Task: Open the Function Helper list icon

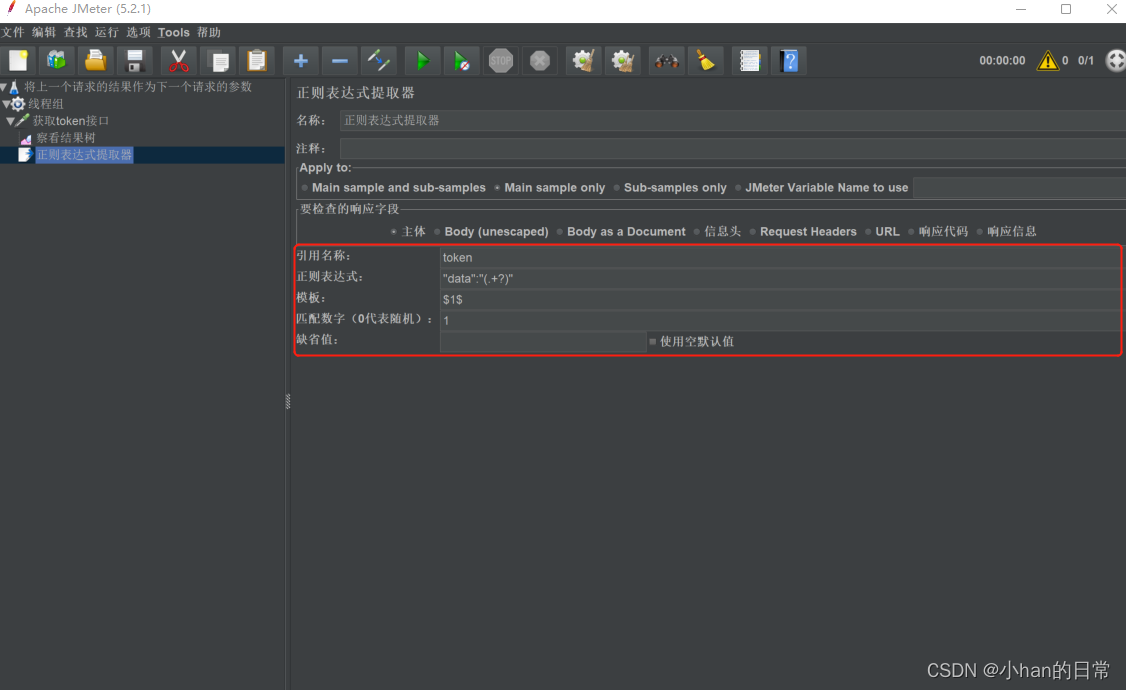Action: click(x=749, y=61)
